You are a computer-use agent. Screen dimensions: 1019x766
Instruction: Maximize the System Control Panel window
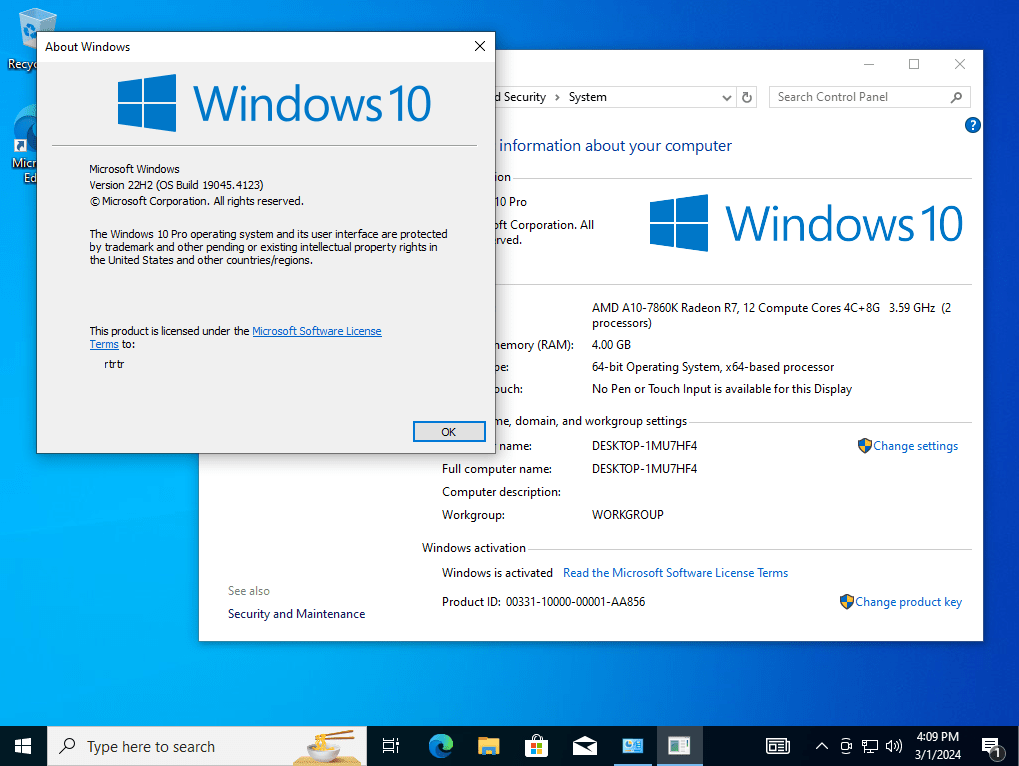point(914,64)
